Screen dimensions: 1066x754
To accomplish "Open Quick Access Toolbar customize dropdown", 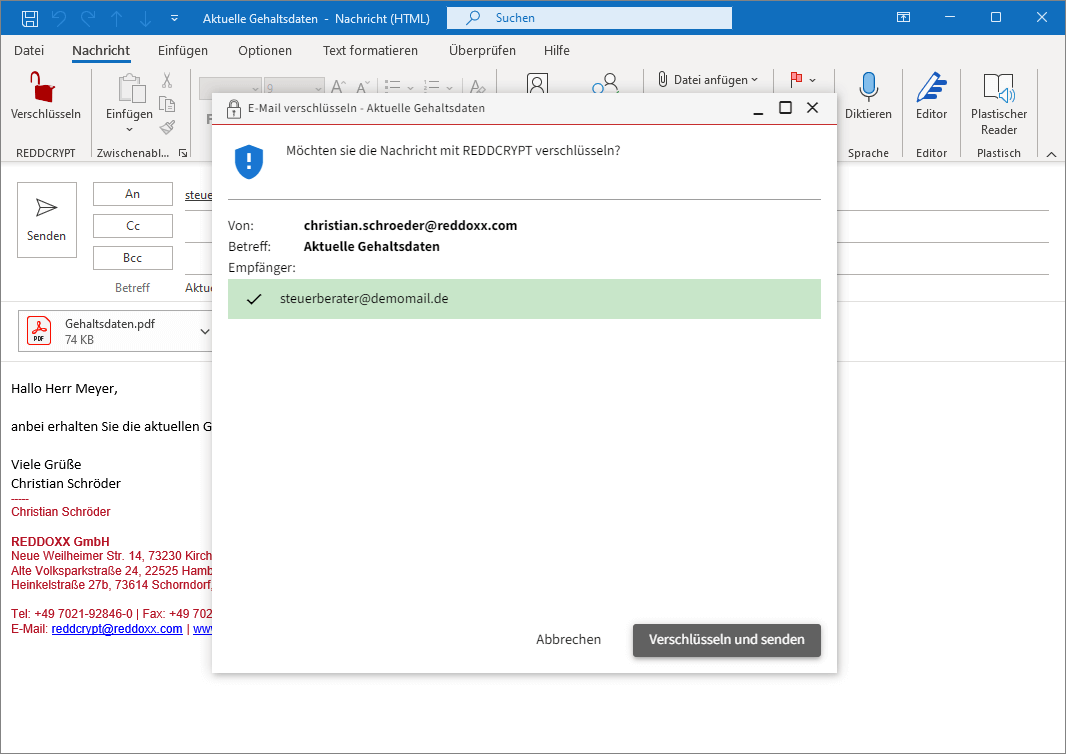I will [175, 18].
